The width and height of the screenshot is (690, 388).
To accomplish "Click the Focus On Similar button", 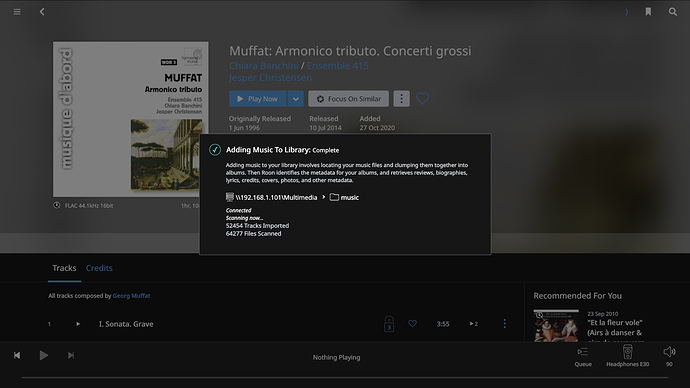I will [x=349, y=99].
